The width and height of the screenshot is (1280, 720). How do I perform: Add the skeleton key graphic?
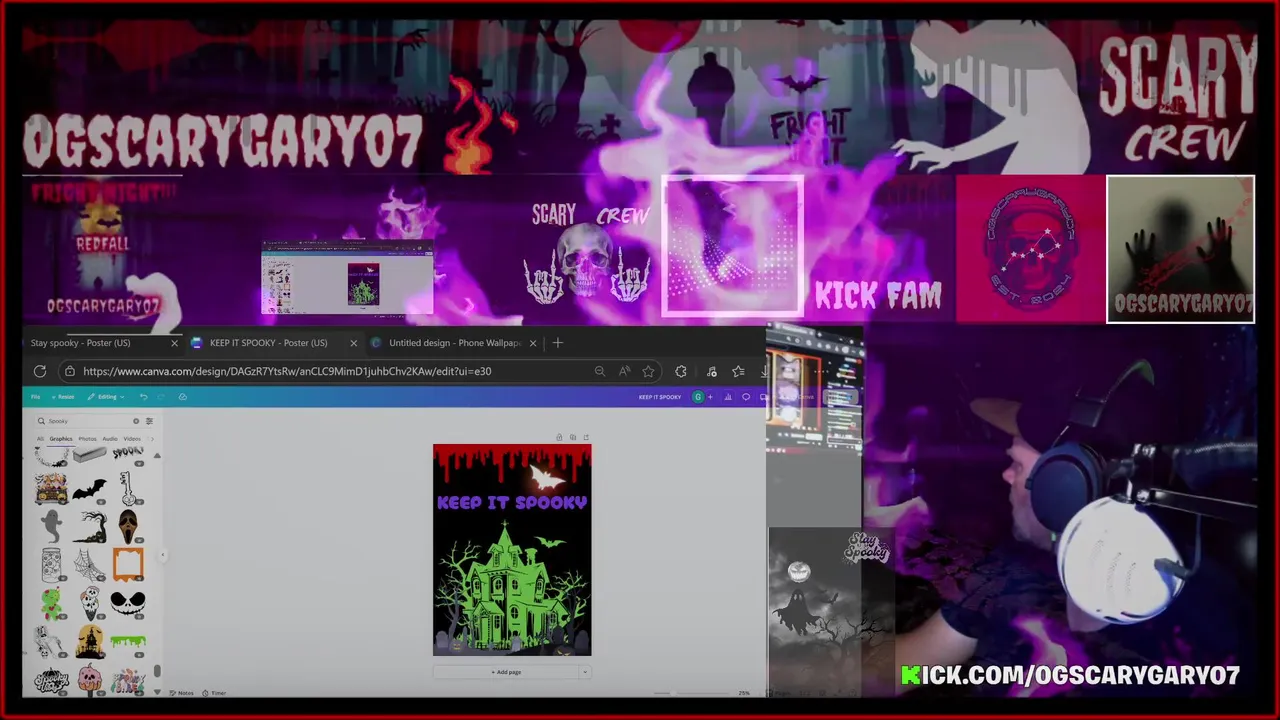click(128, 488)
